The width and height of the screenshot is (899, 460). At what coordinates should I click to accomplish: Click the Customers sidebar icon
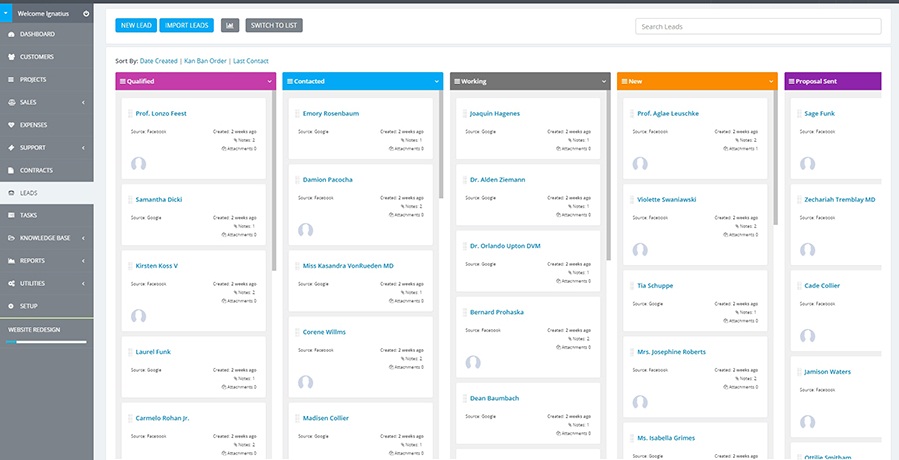(12, 57)
